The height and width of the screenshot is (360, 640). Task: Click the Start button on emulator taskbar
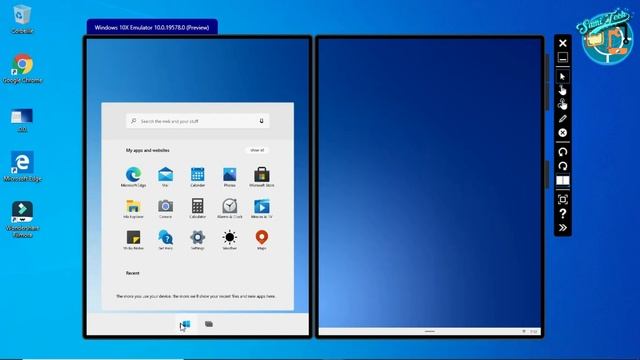click(x=185, y=324)
